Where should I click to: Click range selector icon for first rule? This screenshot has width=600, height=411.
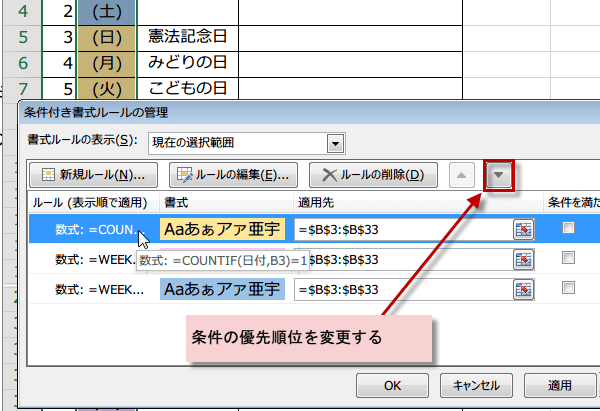pos(523,230)
